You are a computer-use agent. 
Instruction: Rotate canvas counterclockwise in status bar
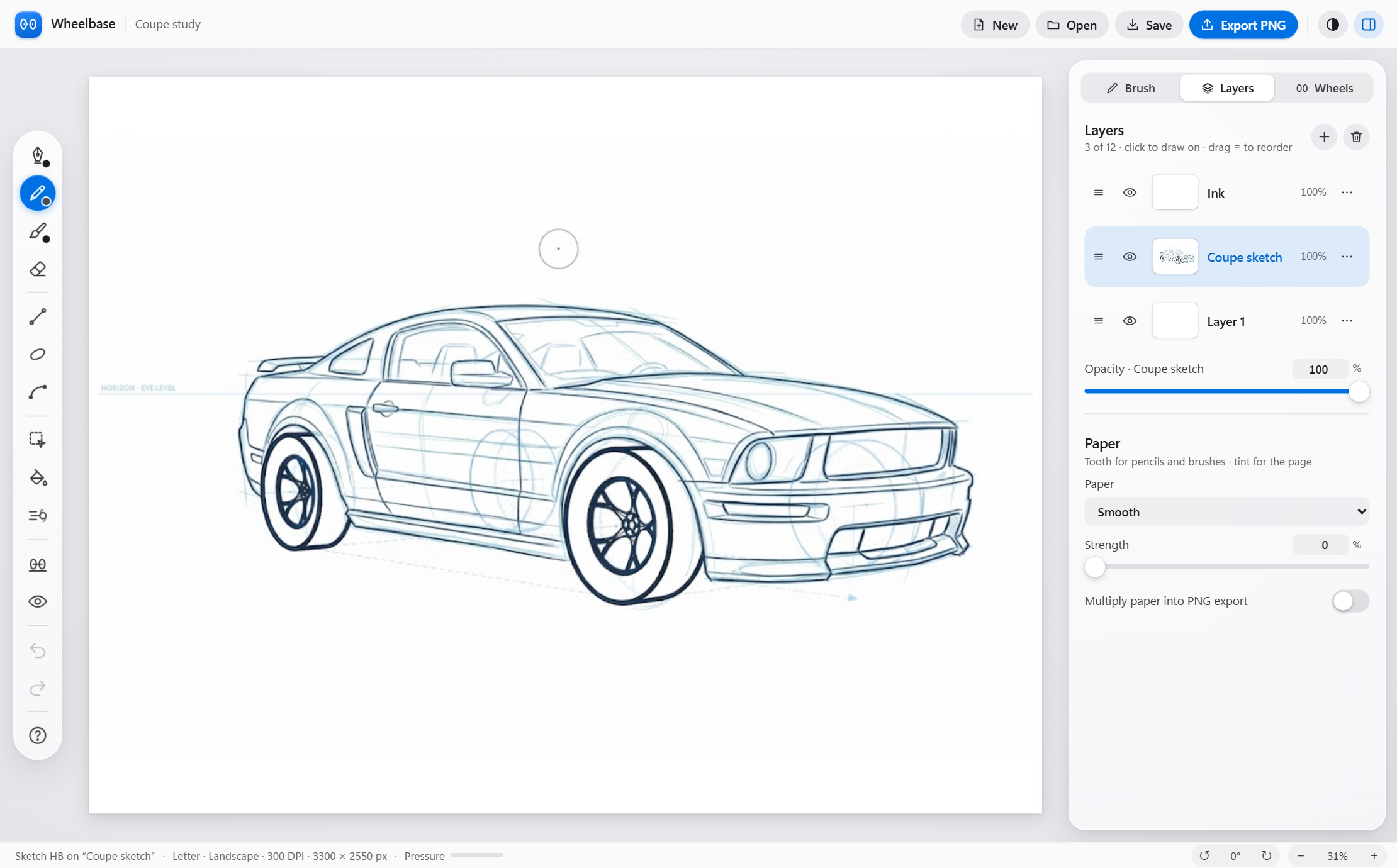(x=1204, y=856)
